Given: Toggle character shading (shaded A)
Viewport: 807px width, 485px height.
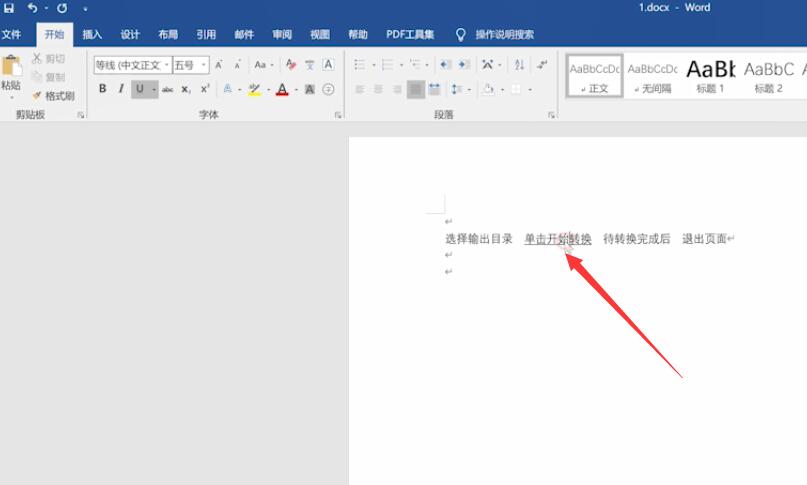Looking at the screenshot, I should [x=309, y=90].
